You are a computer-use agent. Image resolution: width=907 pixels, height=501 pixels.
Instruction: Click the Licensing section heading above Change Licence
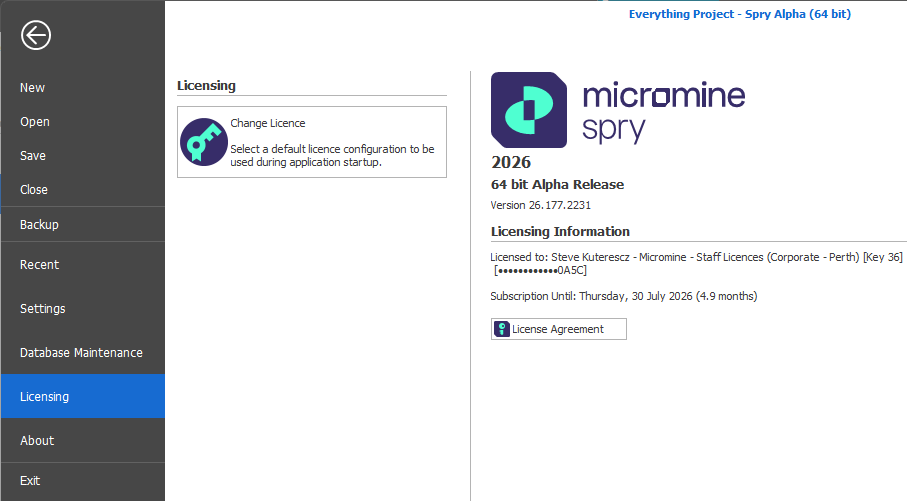pos(206,86)
